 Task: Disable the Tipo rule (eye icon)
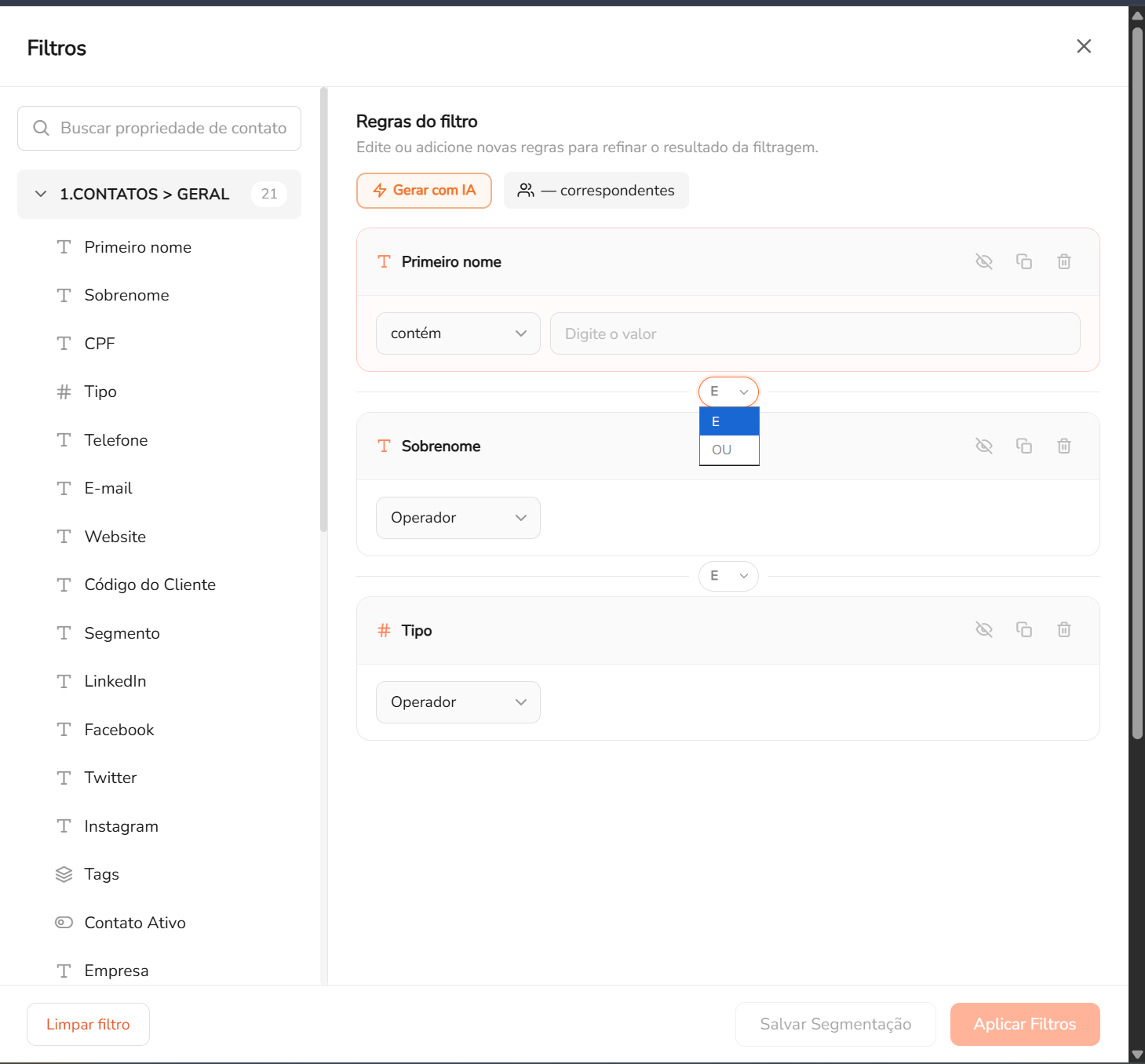(x=984, y=629)
